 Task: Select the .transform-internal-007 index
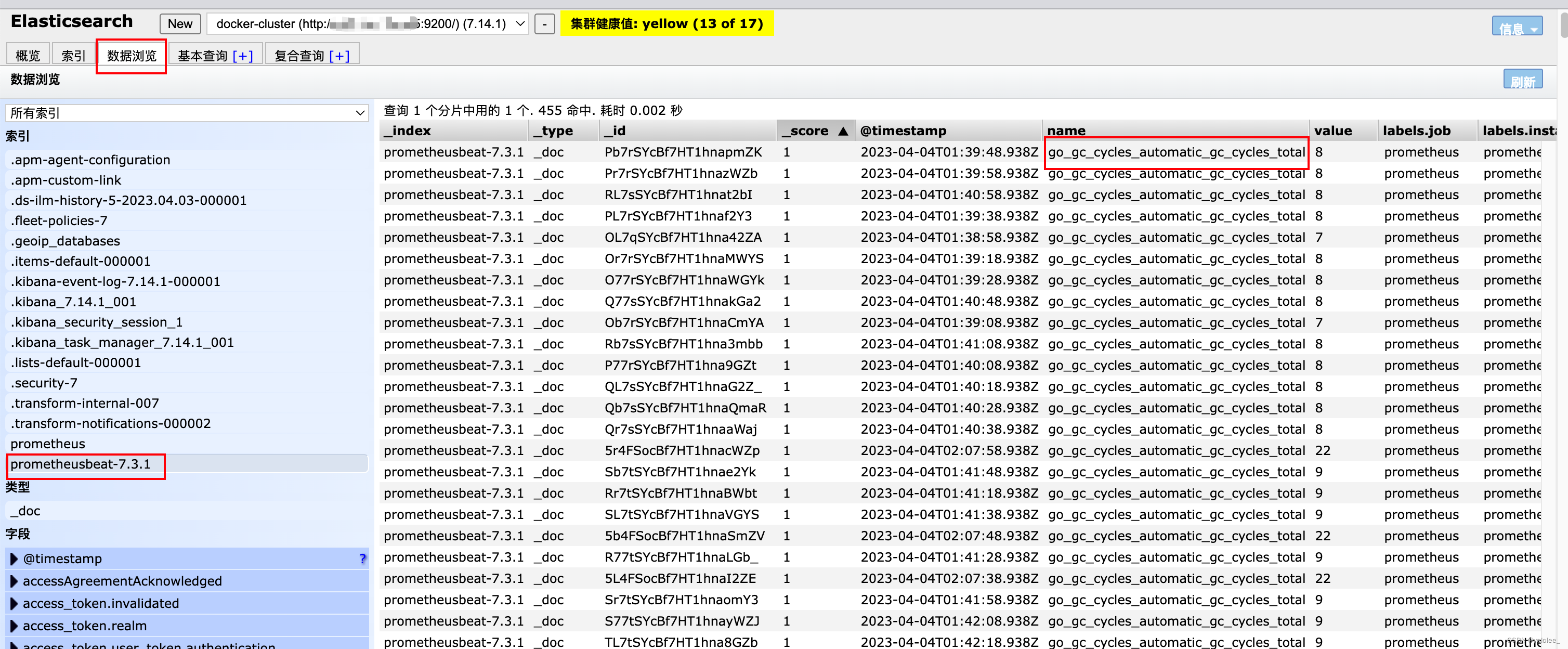tap(187, 403)
